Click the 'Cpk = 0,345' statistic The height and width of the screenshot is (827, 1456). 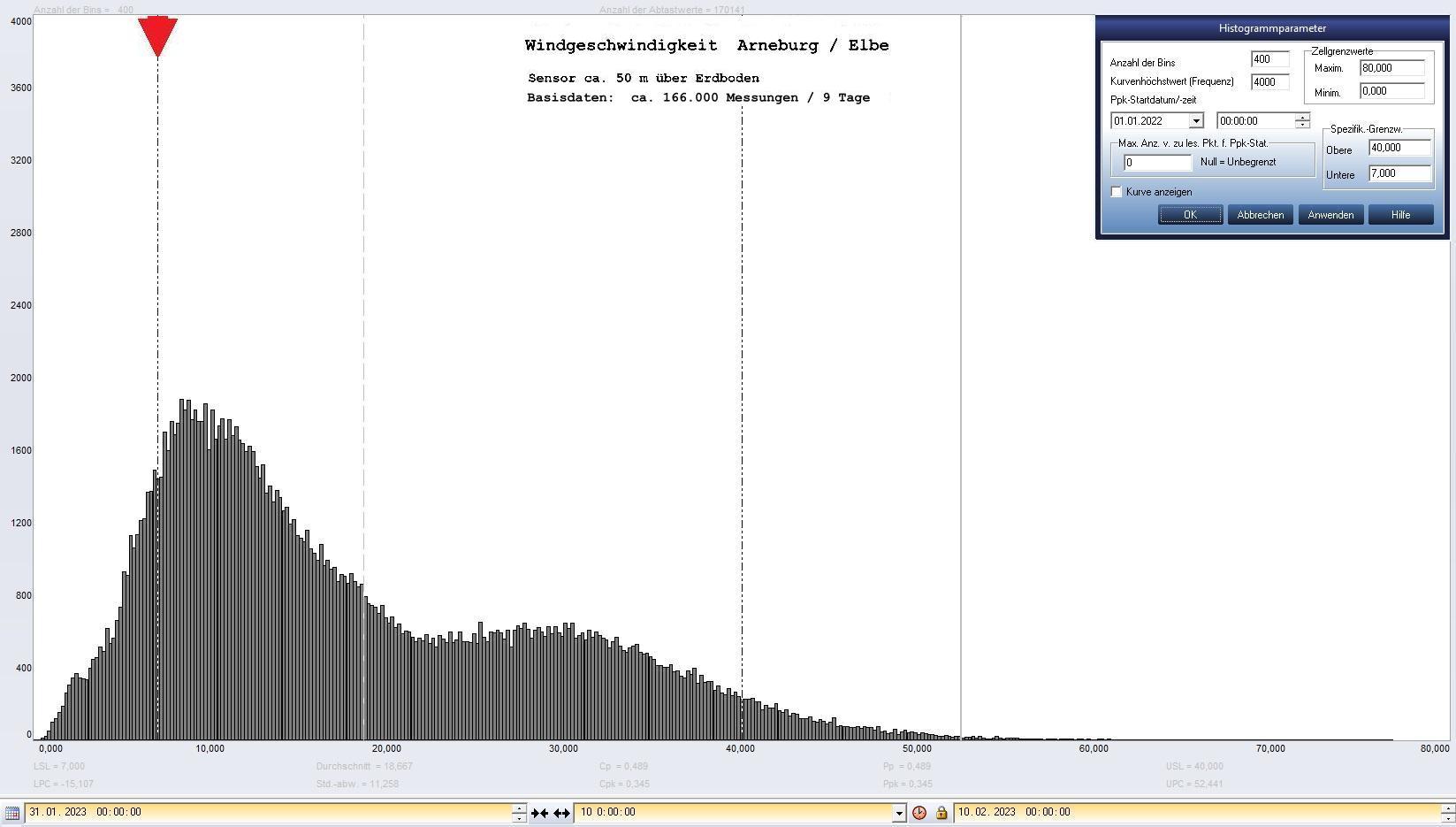(623, 784)
